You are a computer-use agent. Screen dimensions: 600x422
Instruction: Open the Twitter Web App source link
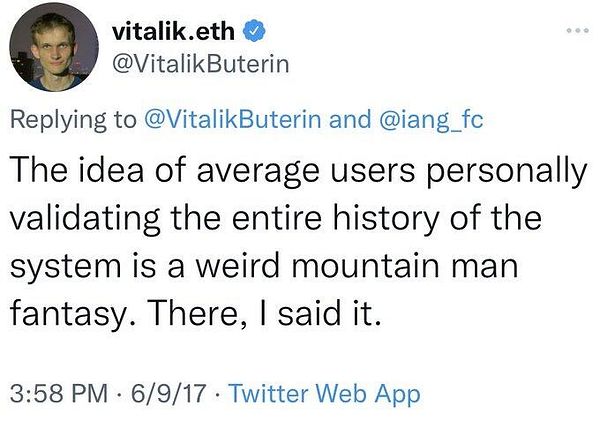324,393
